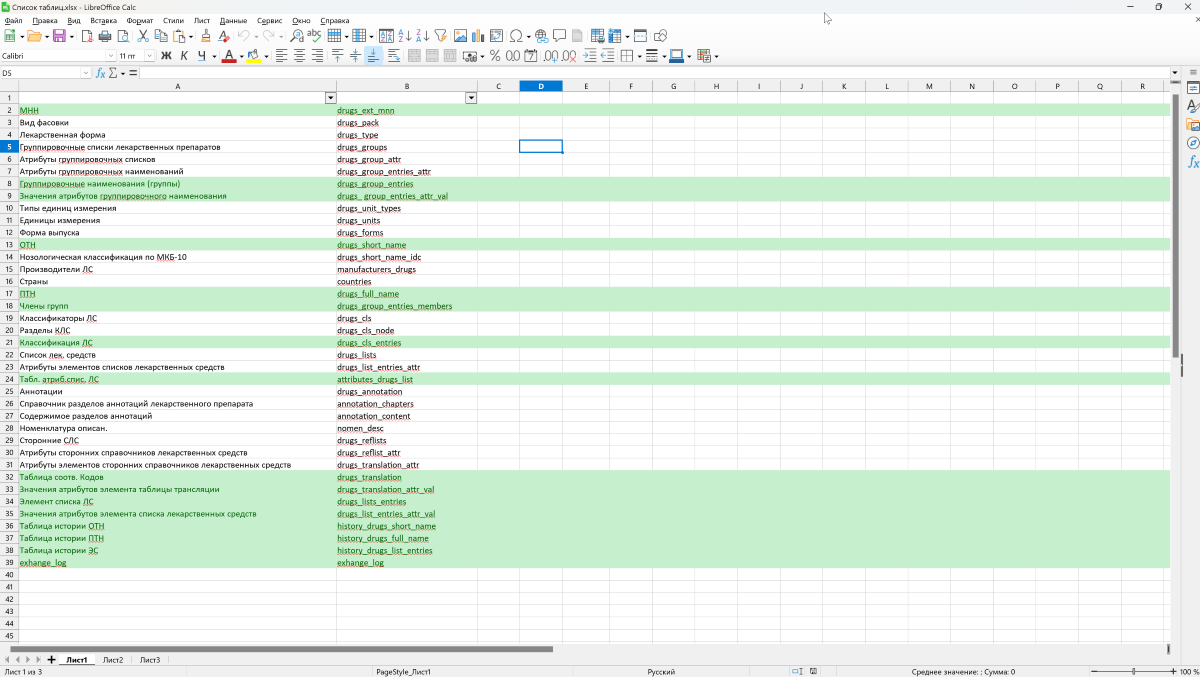Open the Формат menu
Viewport: 1200px width, 677px height.
(140, 20)
